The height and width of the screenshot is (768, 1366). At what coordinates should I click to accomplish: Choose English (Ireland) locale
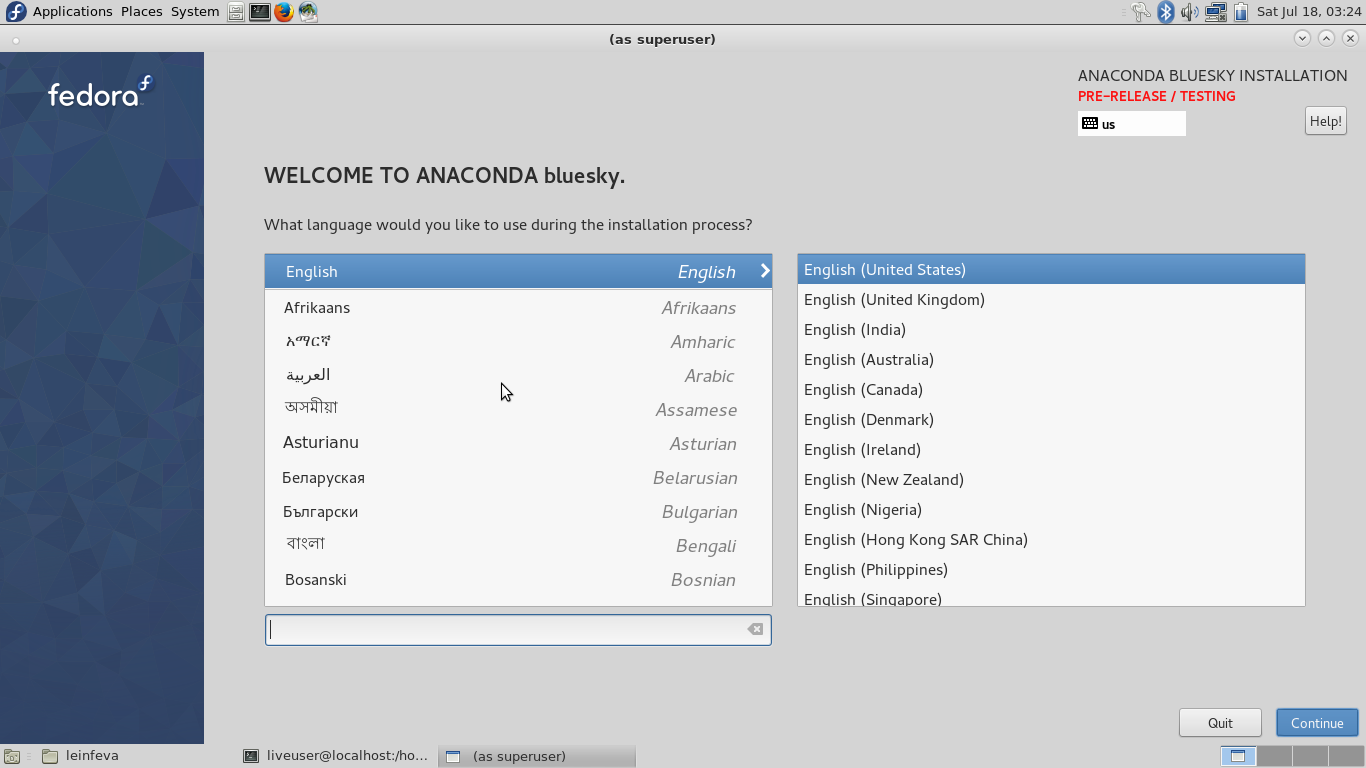[x=1051, y=449]
